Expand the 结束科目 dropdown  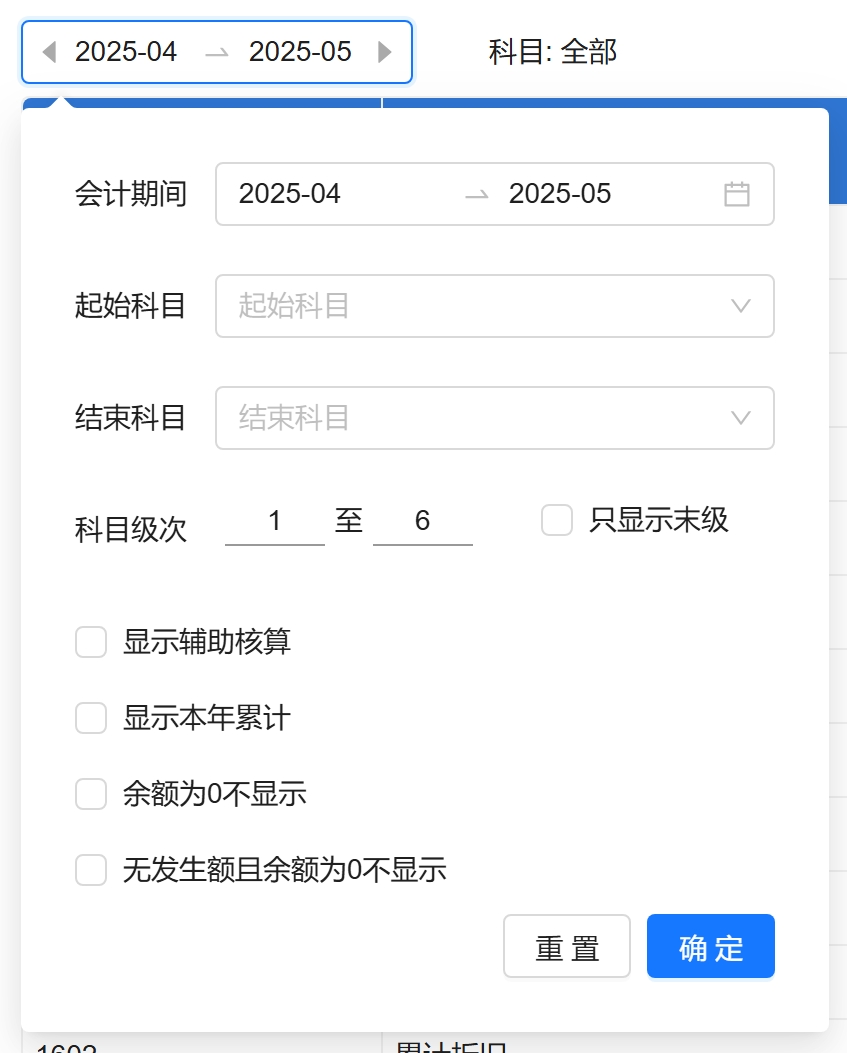[x=740, y=418]
